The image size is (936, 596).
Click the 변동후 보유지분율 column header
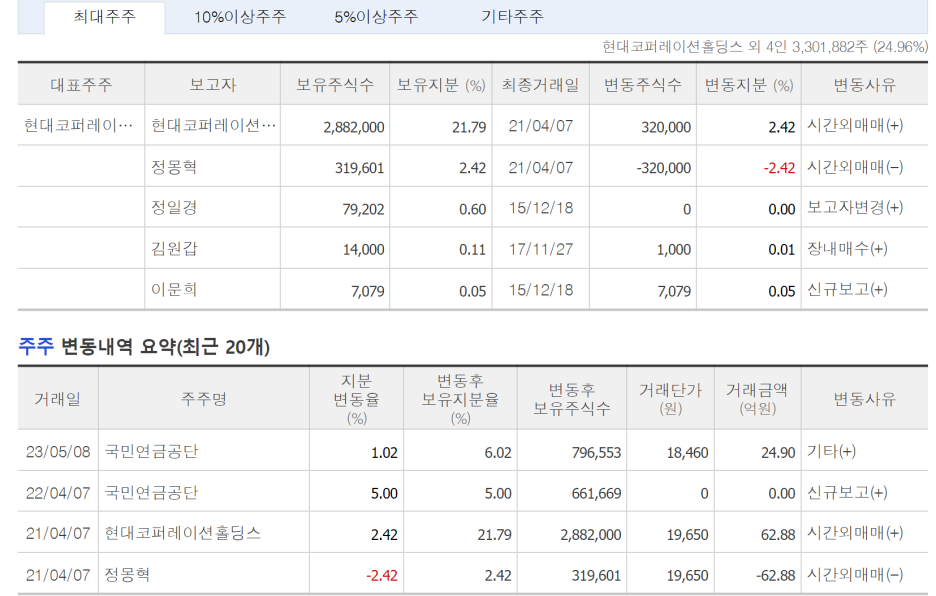tap(460, 399)
